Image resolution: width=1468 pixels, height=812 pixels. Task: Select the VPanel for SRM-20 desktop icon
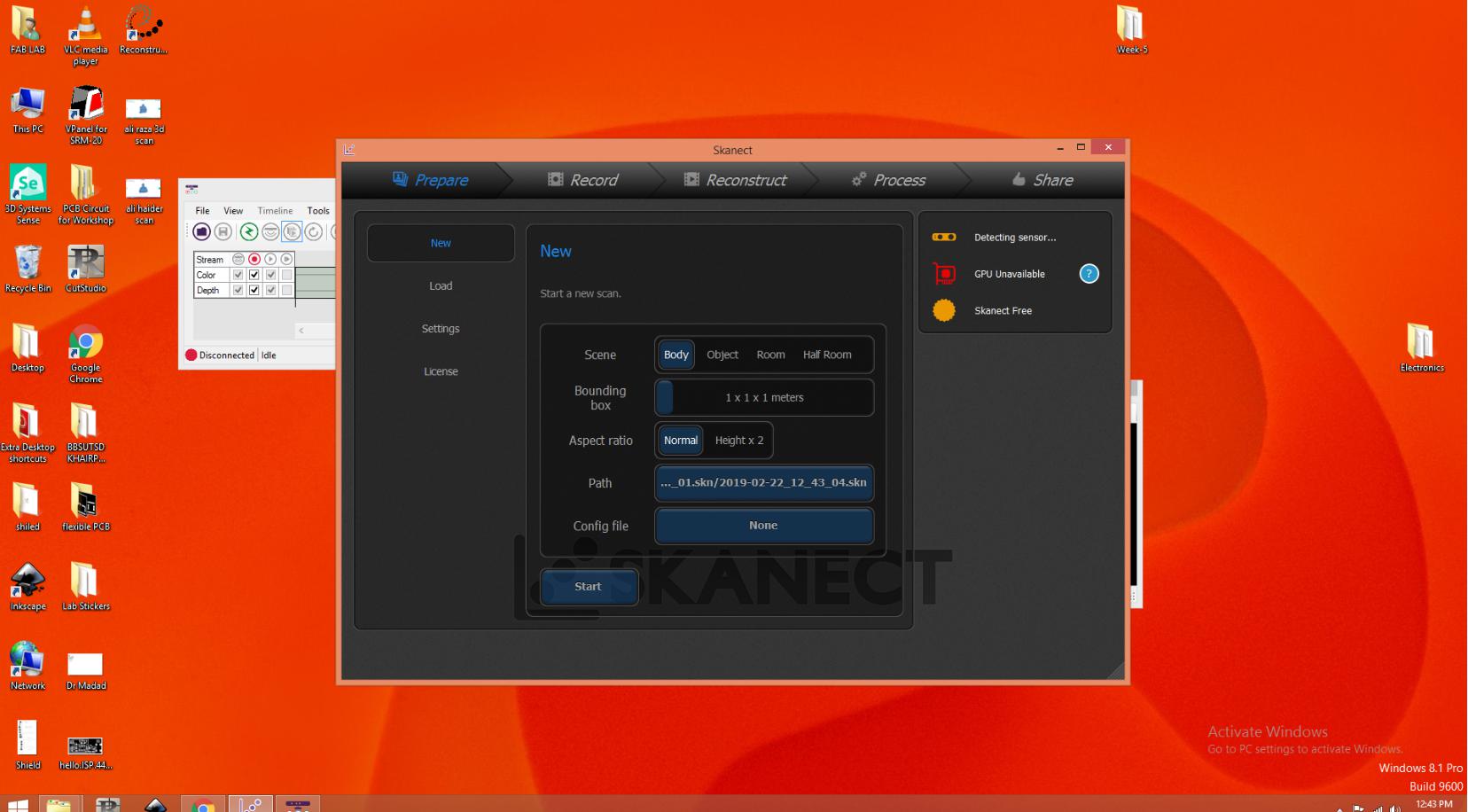point(86,115)
